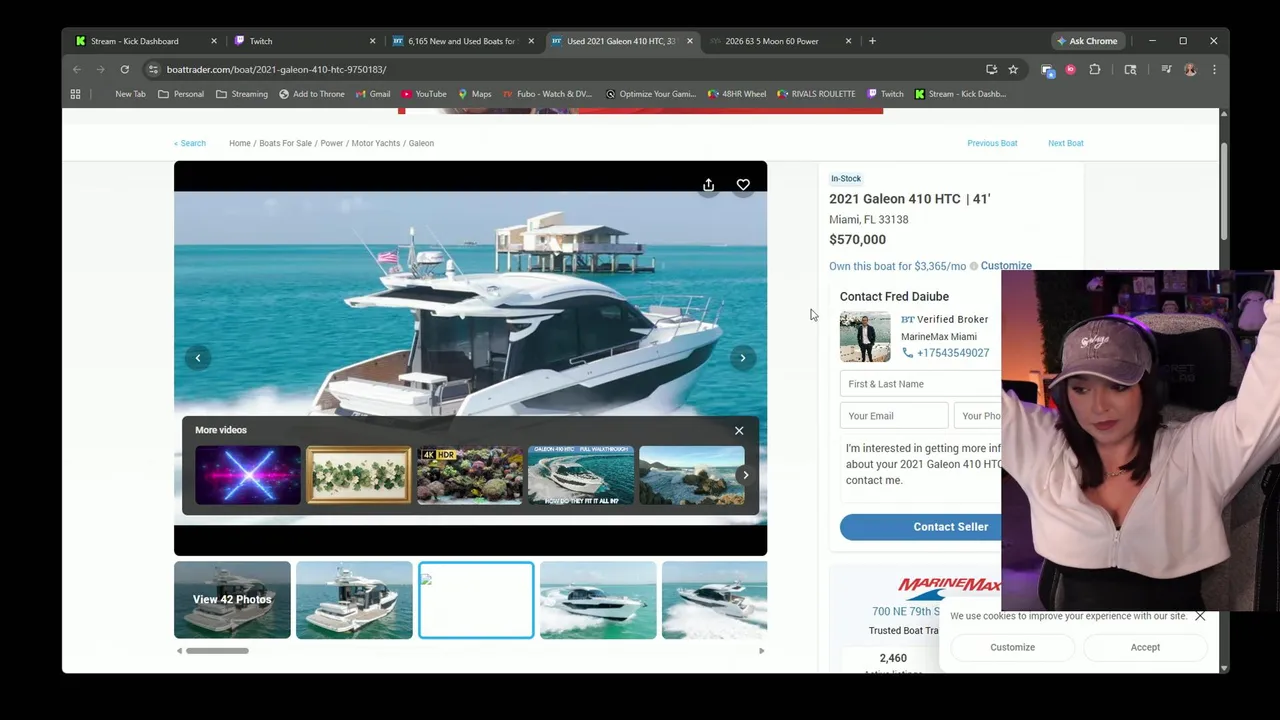View site information icon in address bar

[153, 69]
